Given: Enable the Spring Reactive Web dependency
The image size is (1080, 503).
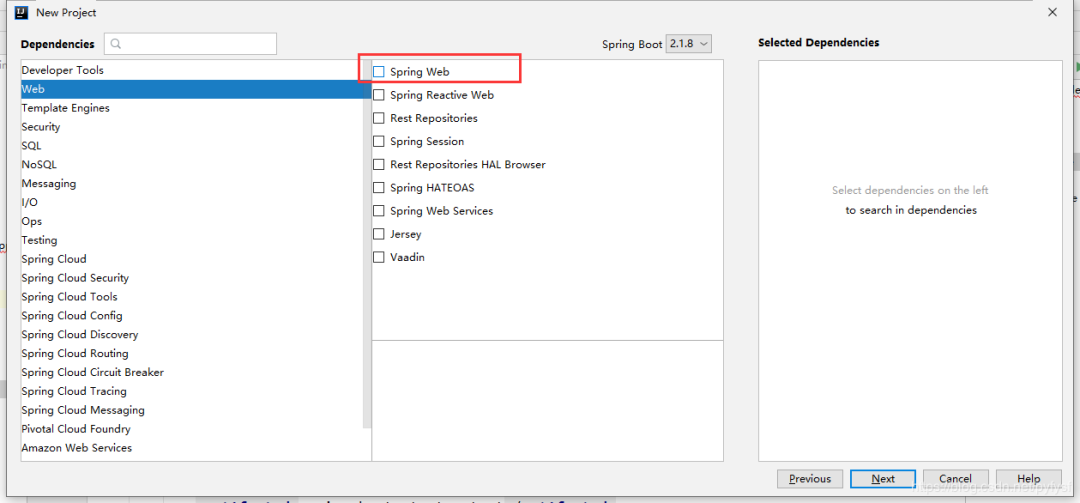Looking at the screenshot, I should coord(379,95).
